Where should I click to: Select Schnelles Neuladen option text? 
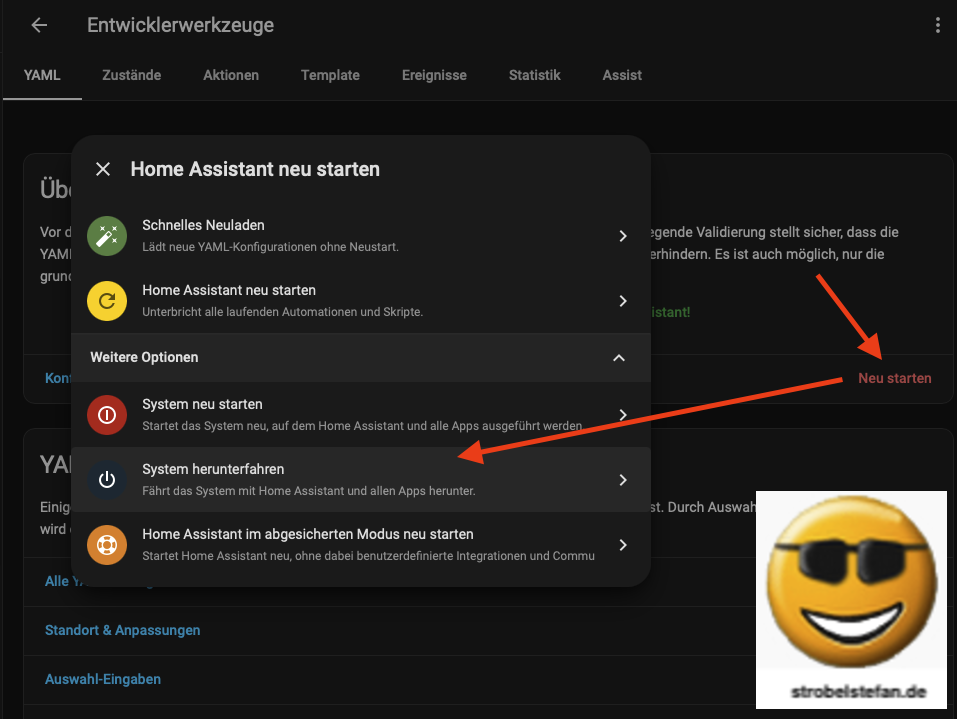click(x=203, y=225)
